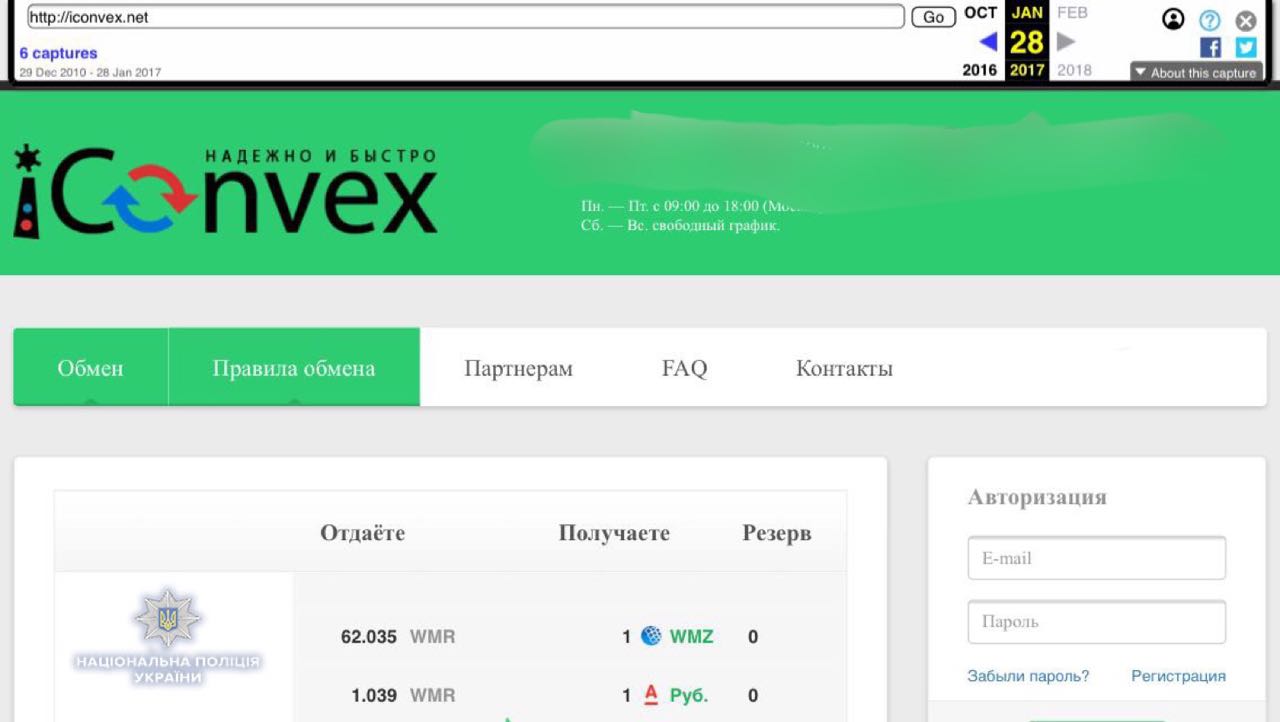This screenshot has width=1280, height=722.
Task: Jump to the OCT capture month
Action: [981, 13]
